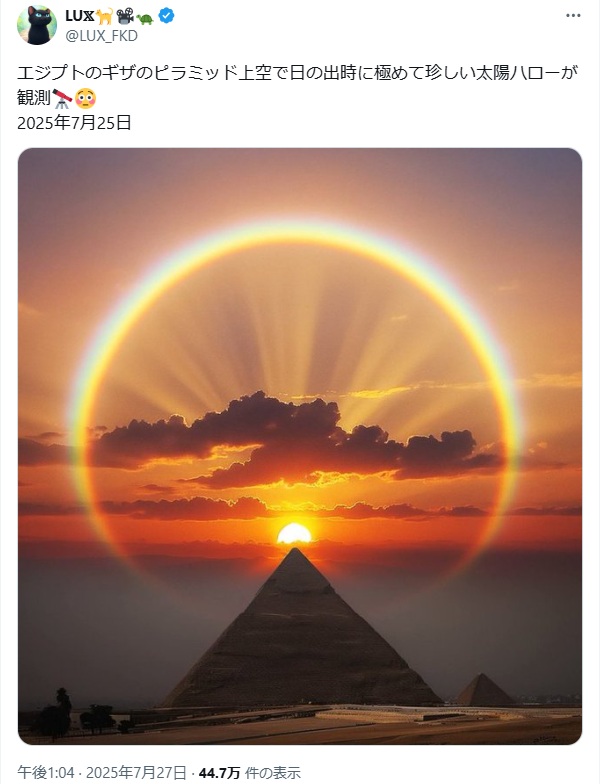Screen dimensions: 600x784
Task: Click the rainbow halo ring in image
Action: (x=294, y=232)
